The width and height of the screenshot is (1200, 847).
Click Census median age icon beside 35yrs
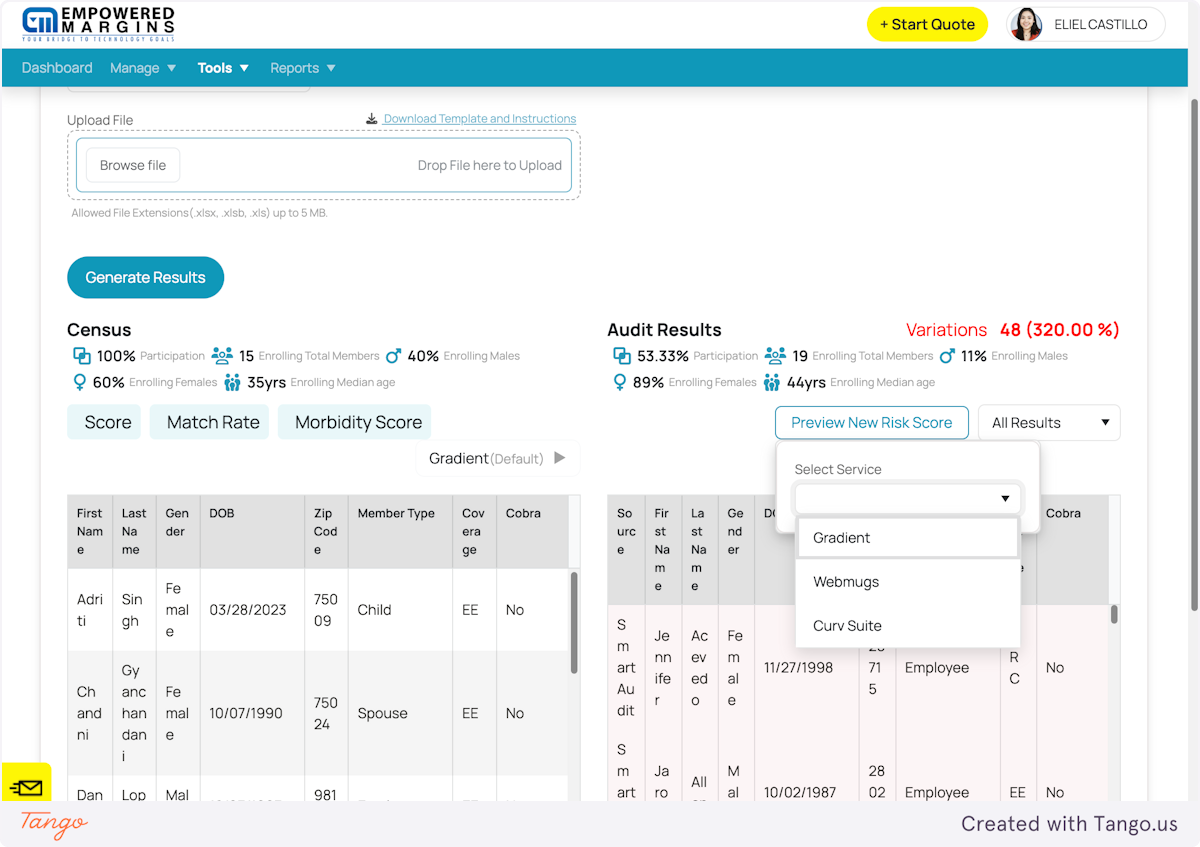232,382
